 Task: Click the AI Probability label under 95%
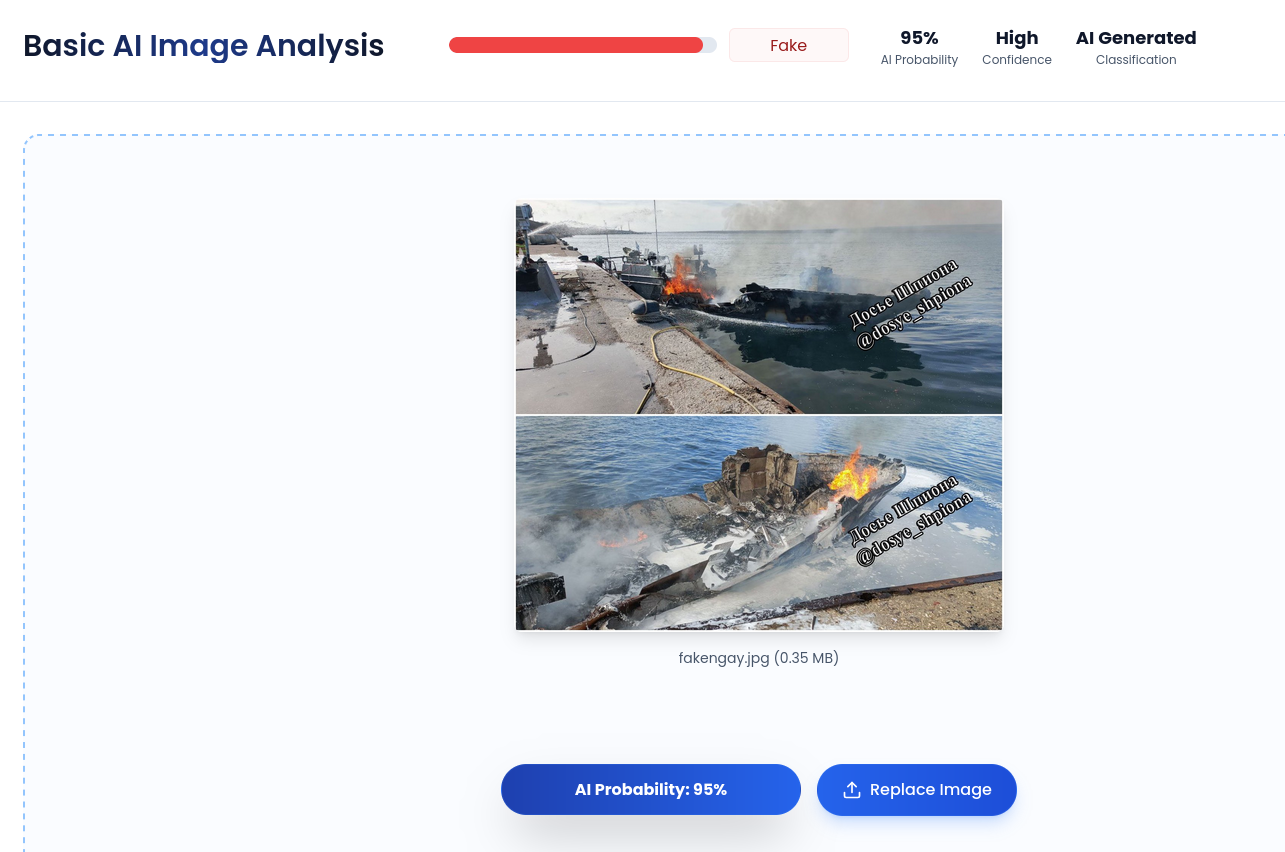click(x=919, y=60)
